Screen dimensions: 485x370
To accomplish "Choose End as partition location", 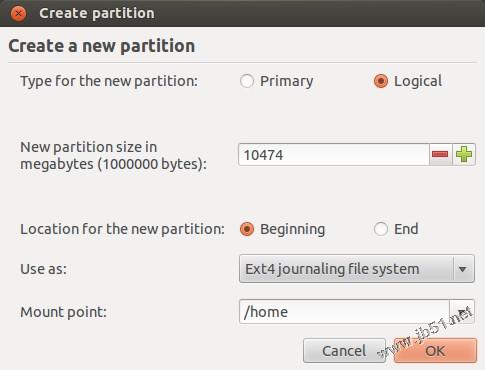I will 381,229.
